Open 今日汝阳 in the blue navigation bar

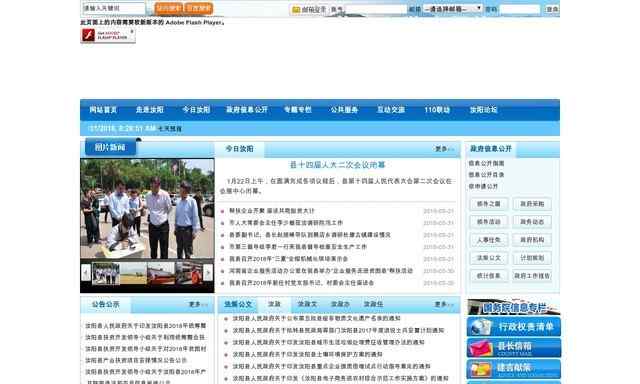coord(196,110)
